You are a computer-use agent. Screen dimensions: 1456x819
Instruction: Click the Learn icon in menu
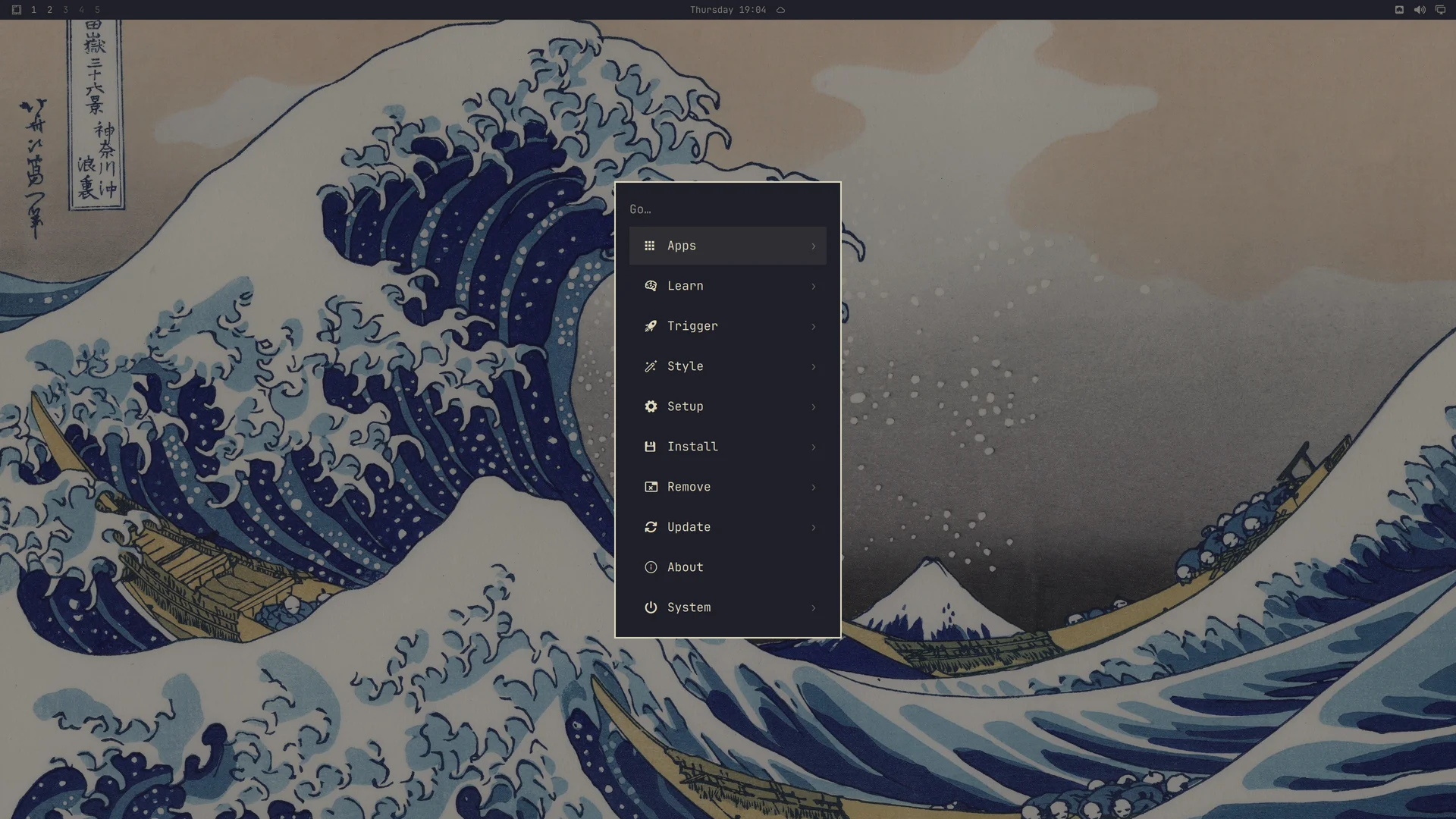click(x=651, y=286)
